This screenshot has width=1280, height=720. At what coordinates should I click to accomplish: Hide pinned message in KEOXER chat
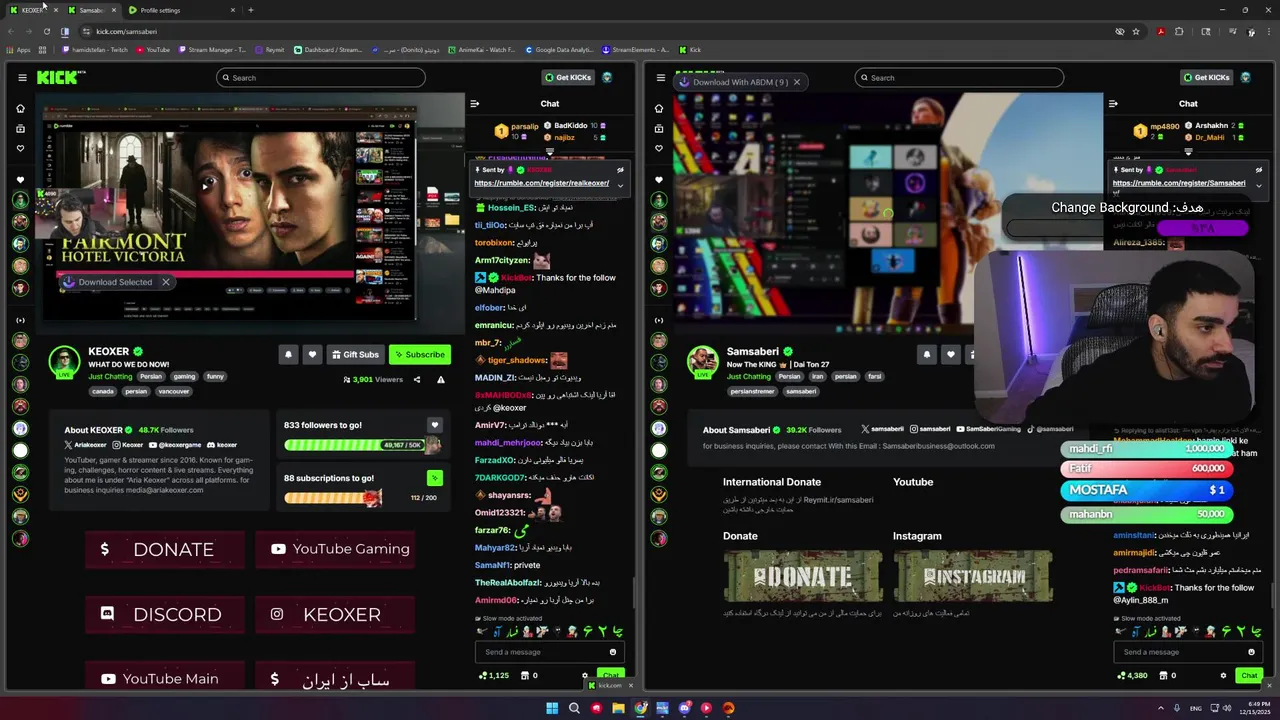click(x=620, y=170)
